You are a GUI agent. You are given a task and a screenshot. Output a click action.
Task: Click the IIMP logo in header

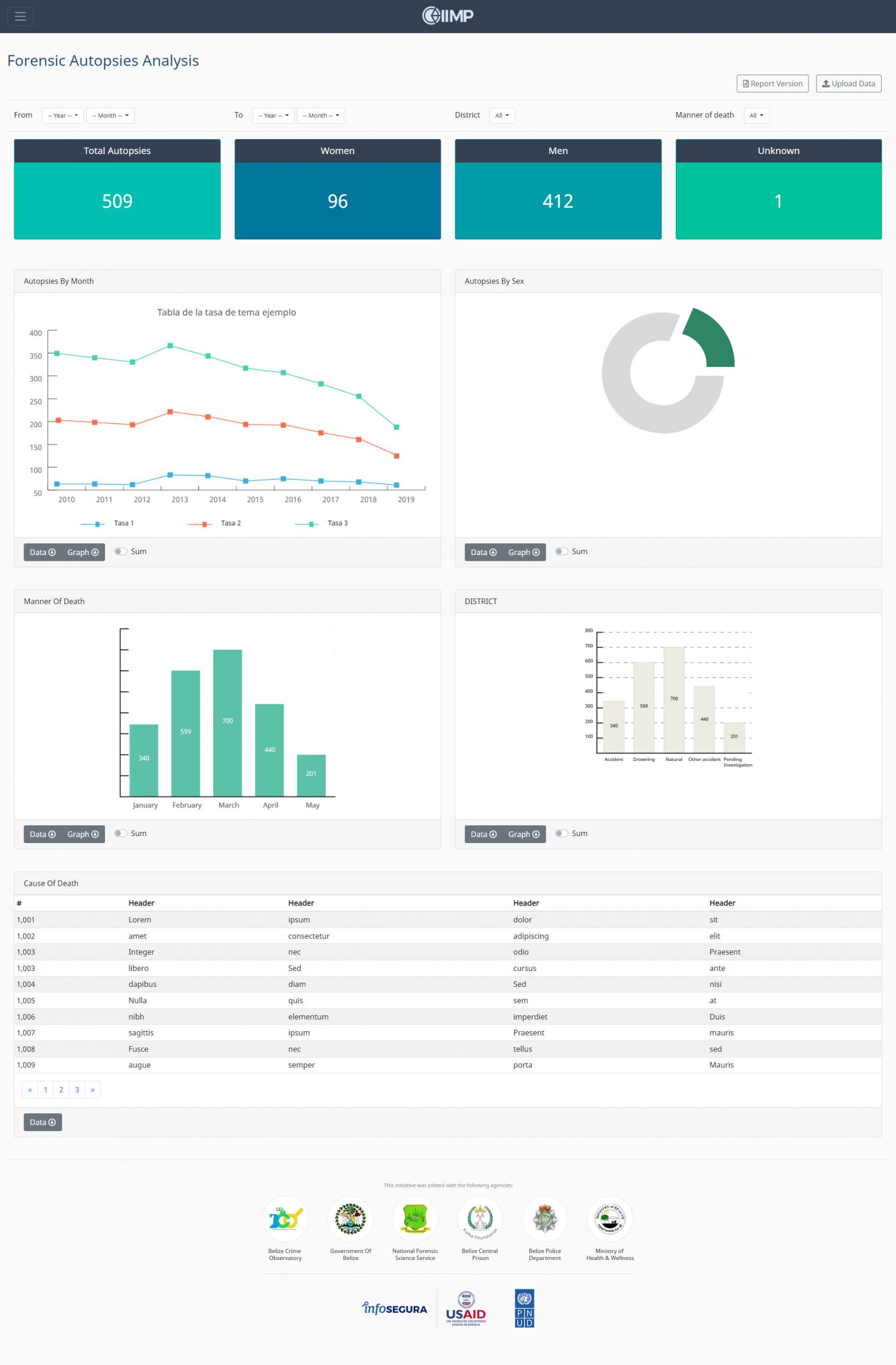click(x=448, y=16)
